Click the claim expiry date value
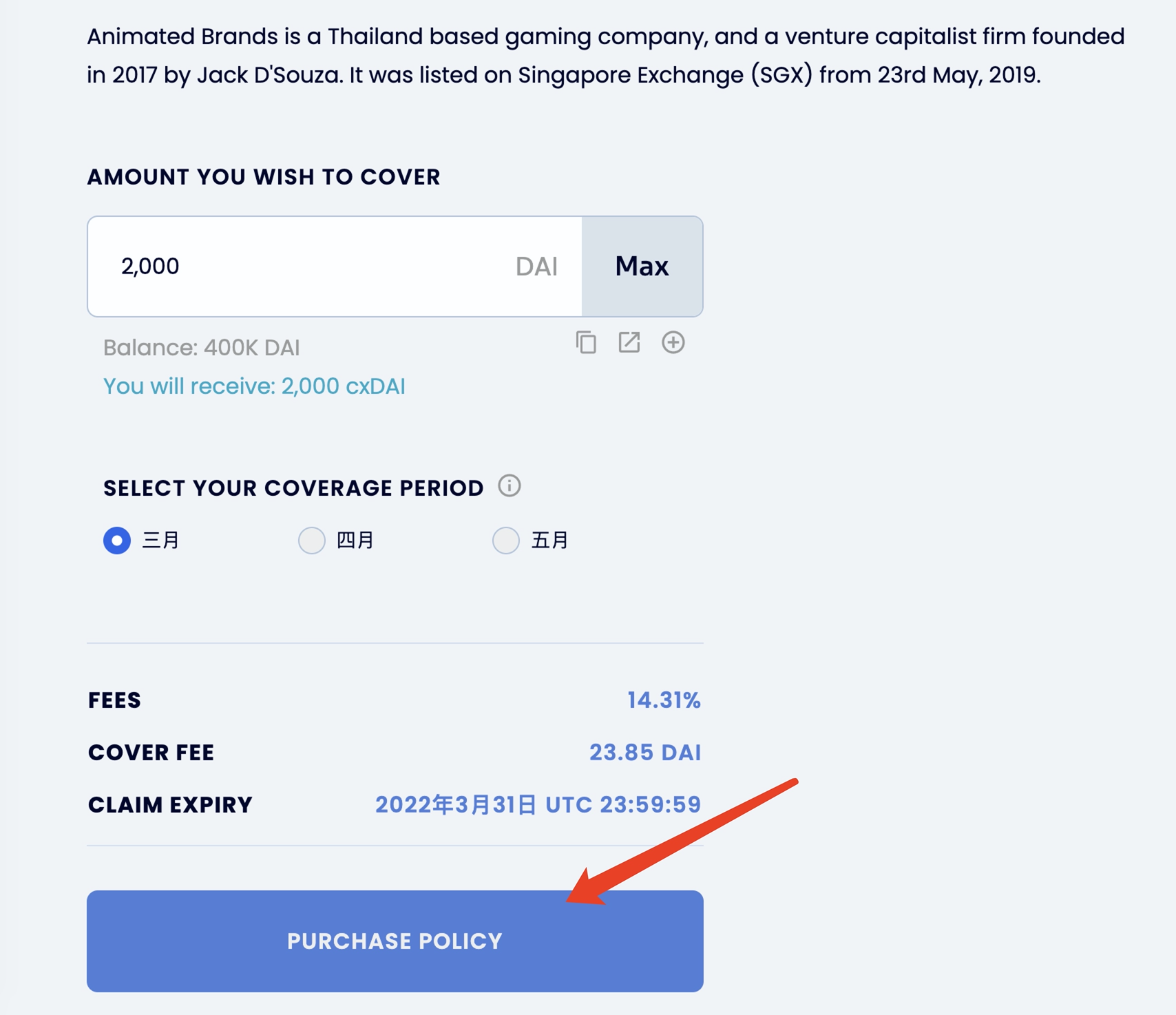 point(538,805)
